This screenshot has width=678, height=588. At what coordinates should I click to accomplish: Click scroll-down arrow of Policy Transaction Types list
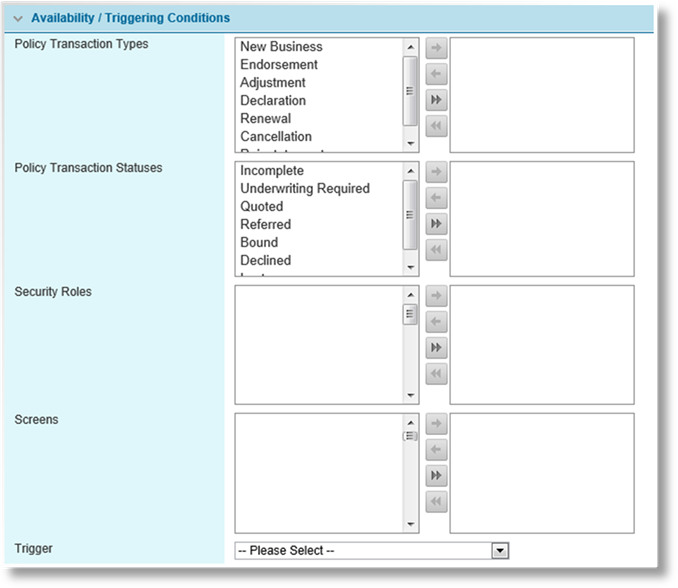pos(410,144)
